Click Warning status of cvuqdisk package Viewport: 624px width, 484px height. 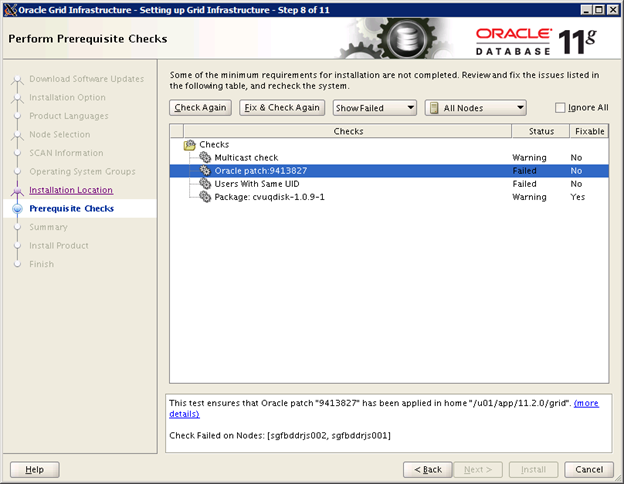click(529, 197)
